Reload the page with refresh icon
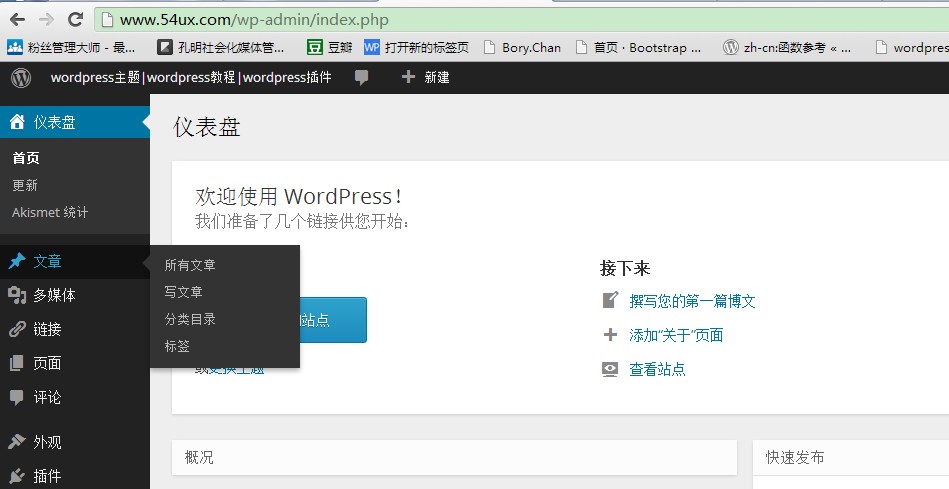 coord(75,19)
